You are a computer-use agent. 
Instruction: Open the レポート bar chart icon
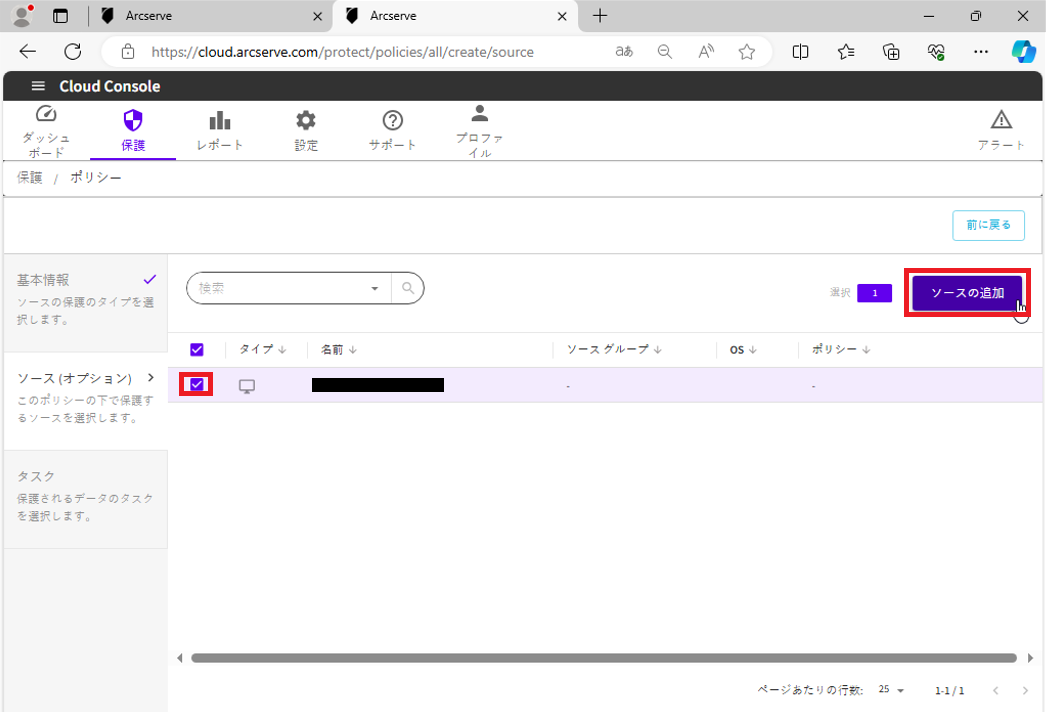pyautogui.click(x=220, y=121)
